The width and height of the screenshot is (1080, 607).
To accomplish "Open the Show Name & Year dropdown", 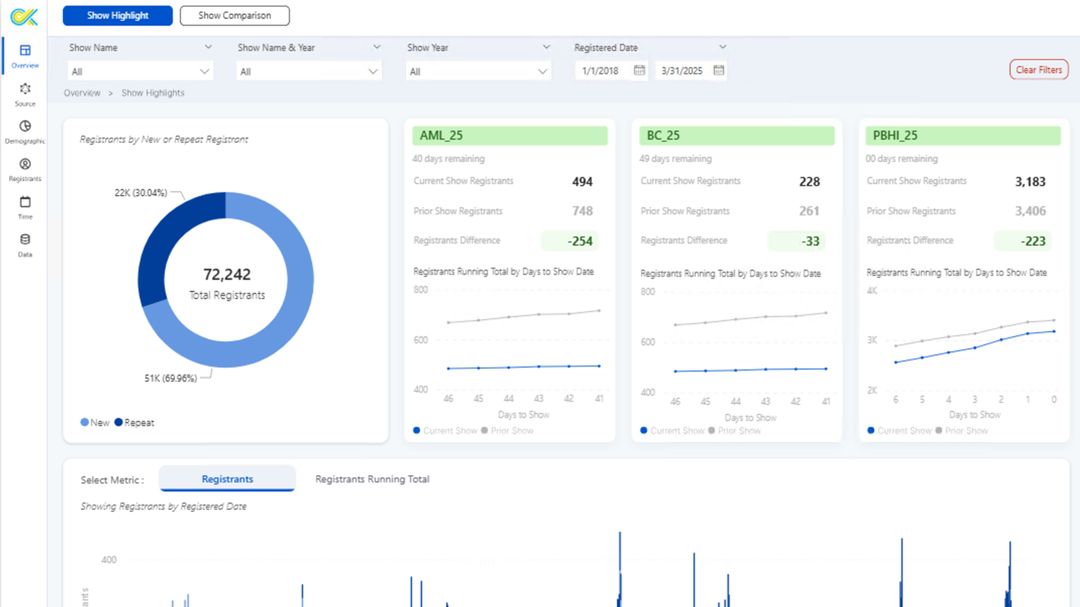I will pyautogui.click(x=309, y=71).
